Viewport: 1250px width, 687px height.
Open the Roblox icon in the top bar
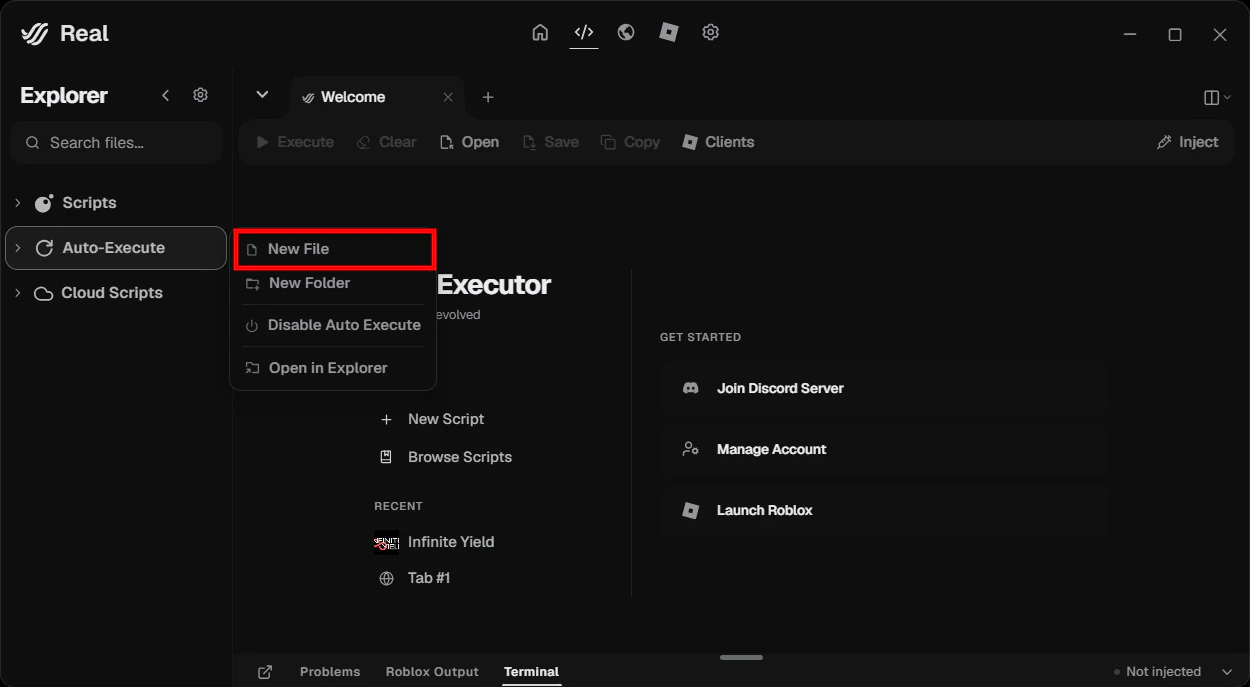[x=669, y=32]
